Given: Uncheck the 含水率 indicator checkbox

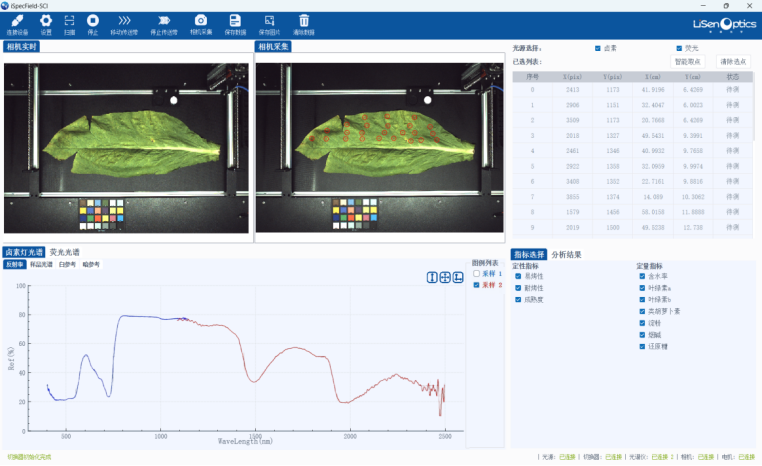Looking at the screenshot, I should (640, 276).
